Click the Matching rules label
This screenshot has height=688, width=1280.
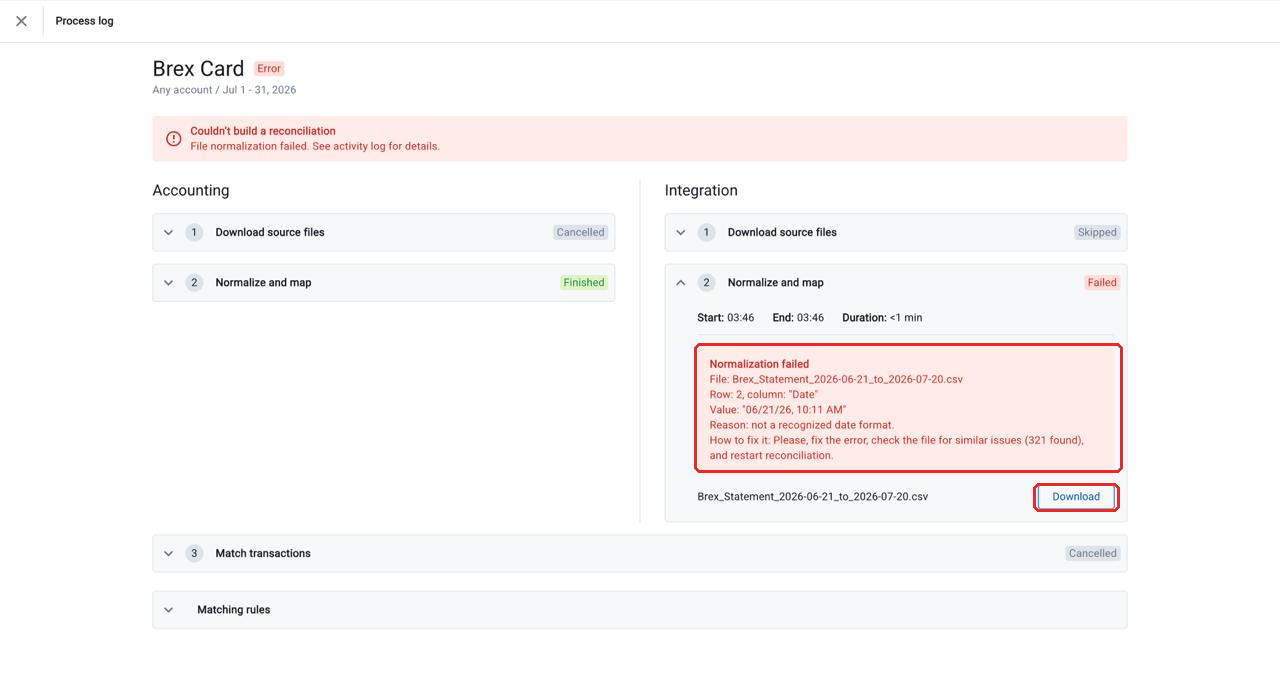[234, 610]
